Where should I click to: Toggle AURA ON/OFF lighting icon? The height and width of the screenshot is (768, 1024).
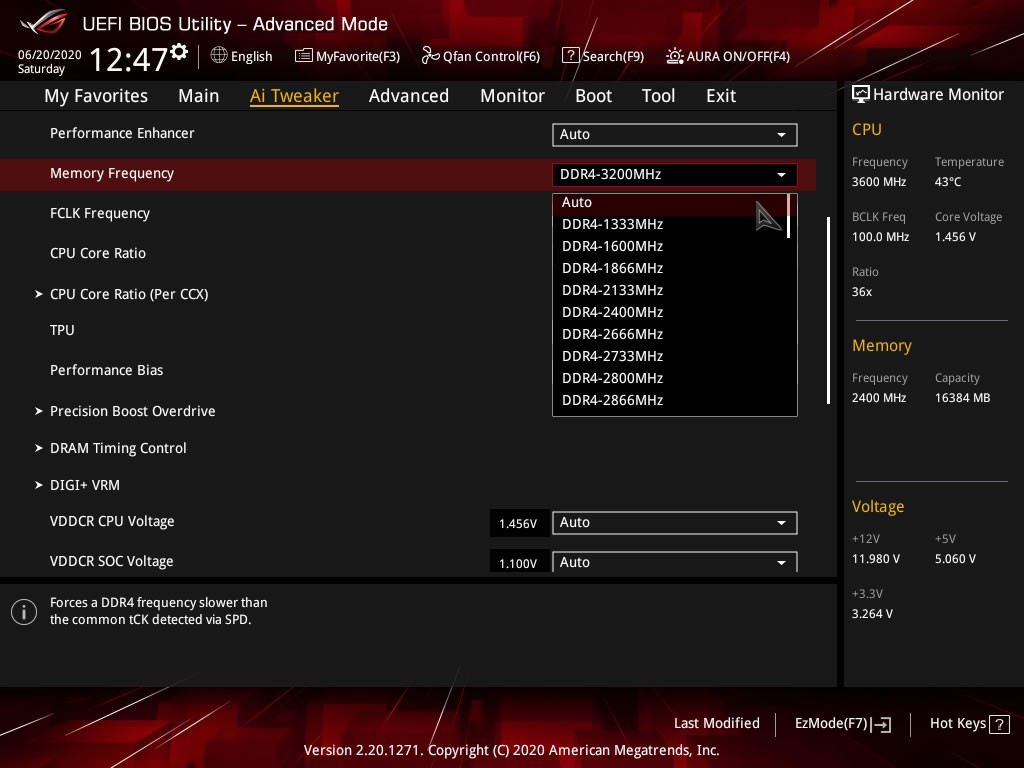pyautogui.click(x=675, y=56)
